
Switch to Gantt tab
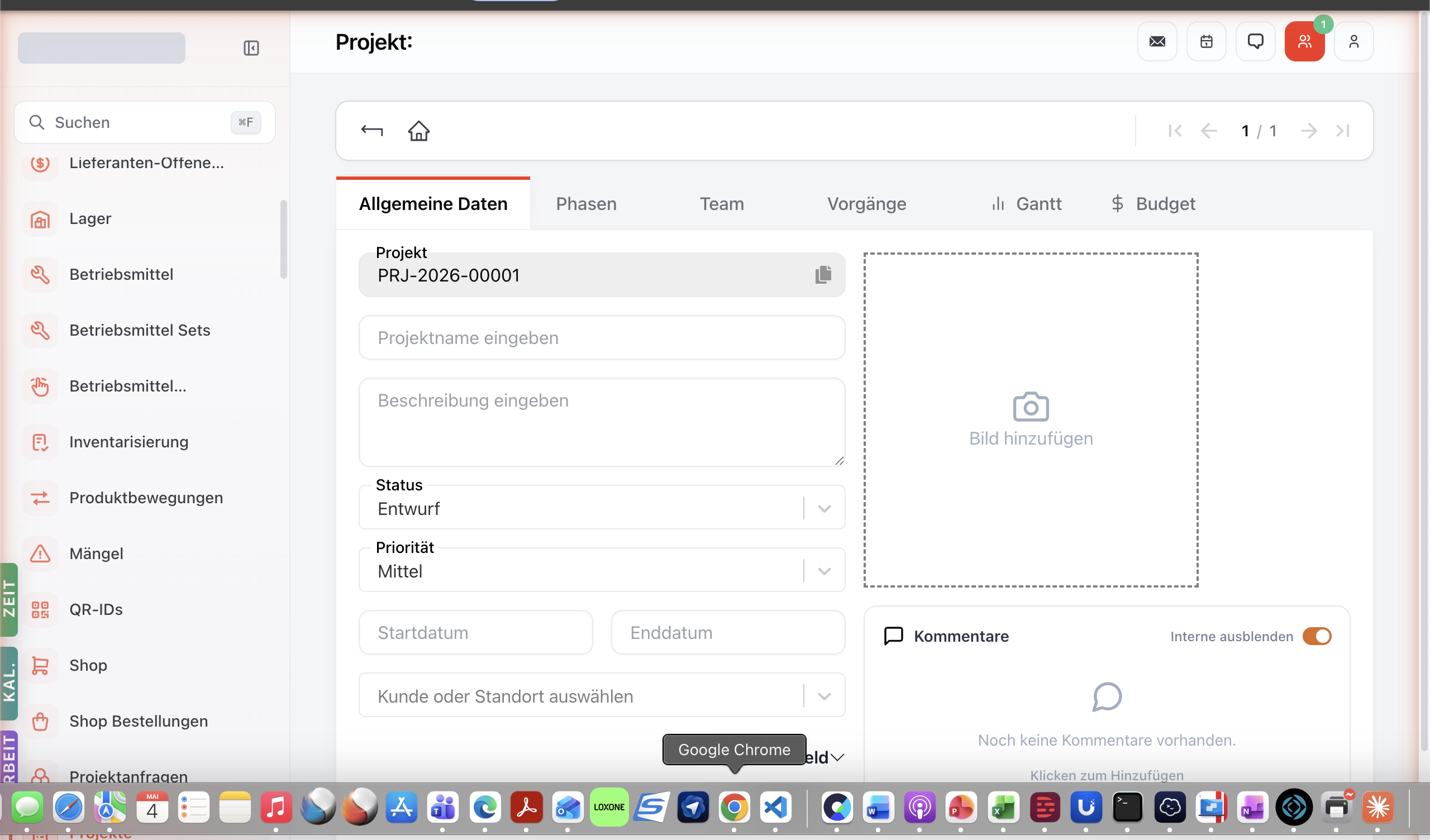tap(1027, 204)
